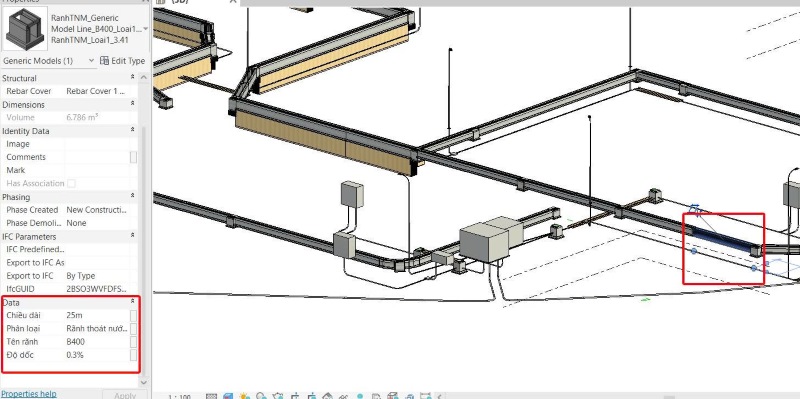Click the IFC Predefined Type value field
The image size is (800, 399).
(x=101, y=250)
